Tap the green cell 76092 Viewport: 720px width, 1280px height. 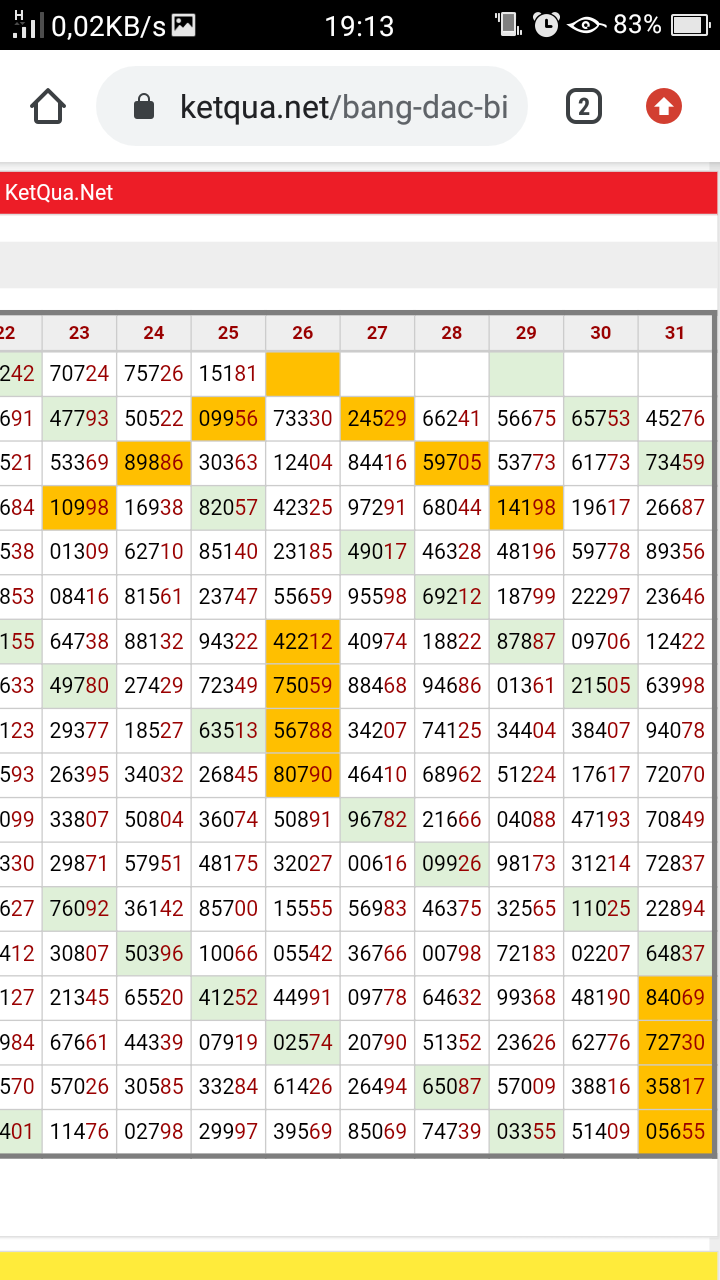(79, 909)
